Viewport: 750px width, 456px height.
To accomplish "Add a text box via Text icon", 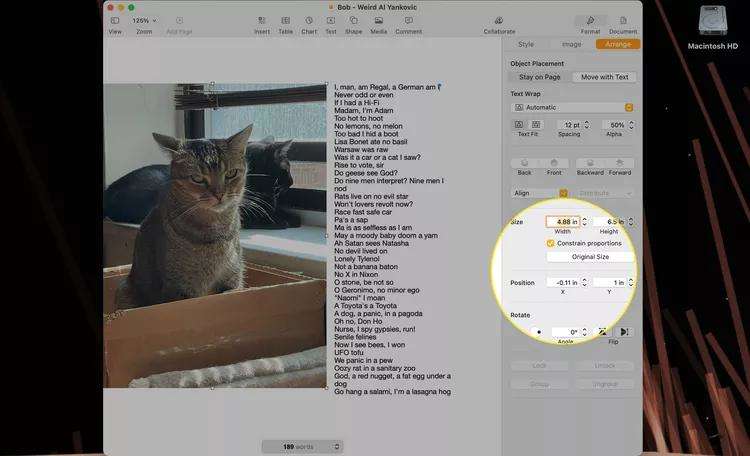I will coord(331,20).
